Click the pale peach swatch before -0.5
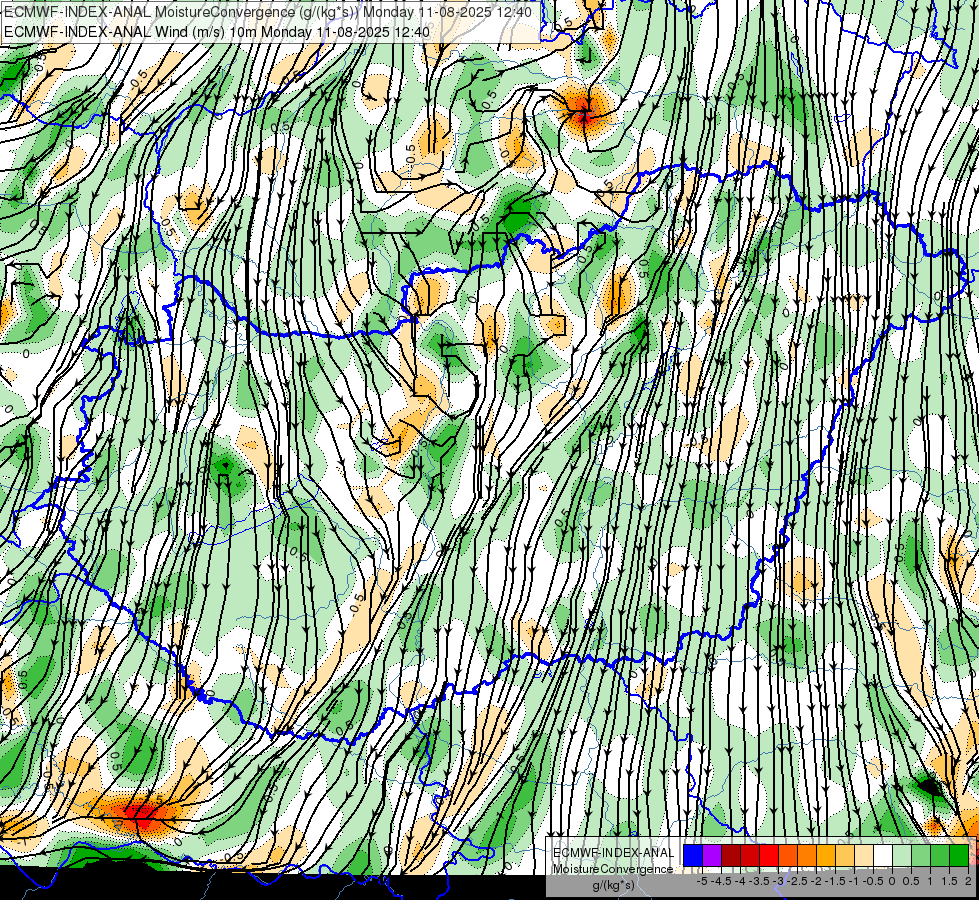 coord(864,855)
